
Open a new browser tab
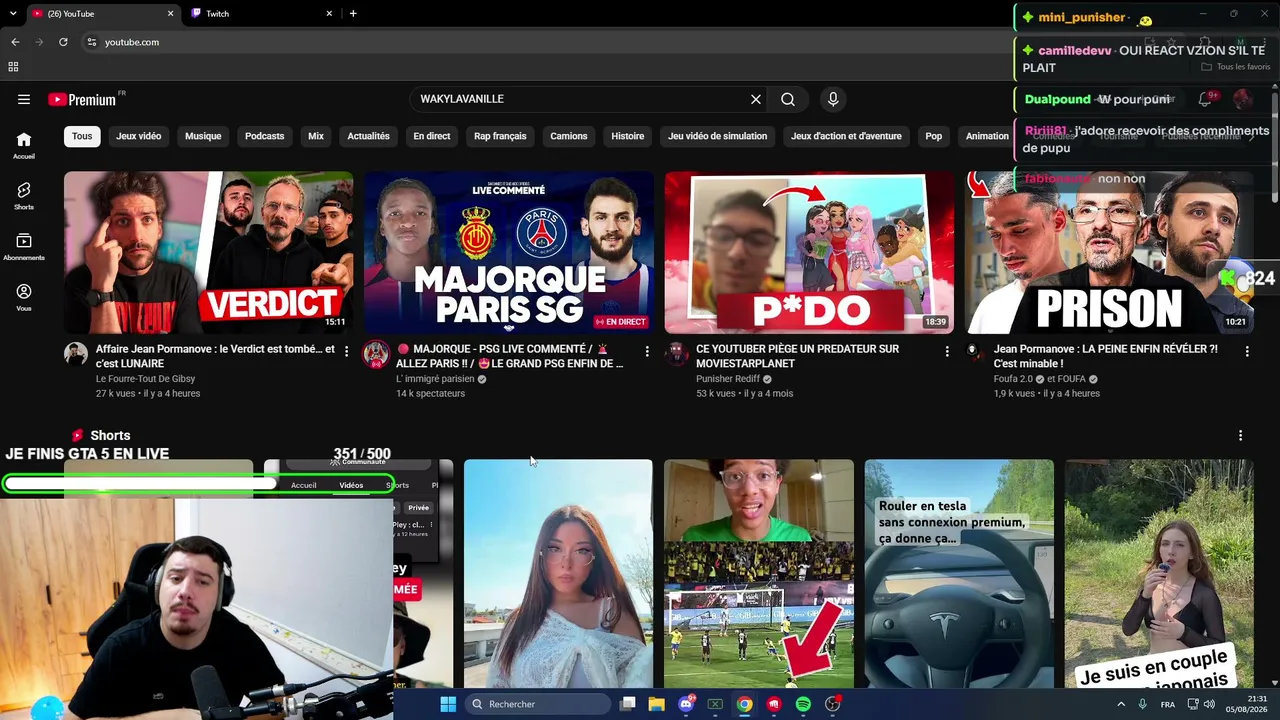(353, 14)
